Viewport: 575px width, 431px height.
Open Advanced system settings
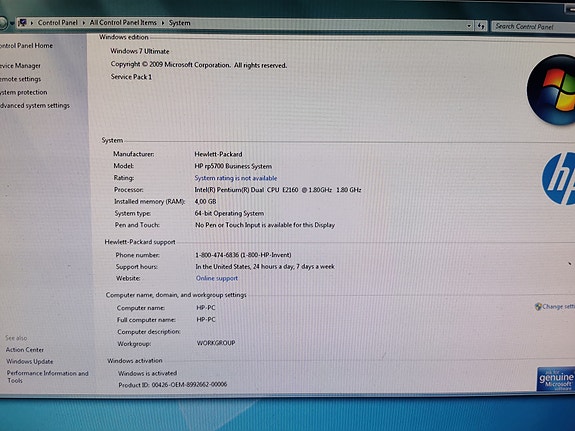tap(35, 106)
